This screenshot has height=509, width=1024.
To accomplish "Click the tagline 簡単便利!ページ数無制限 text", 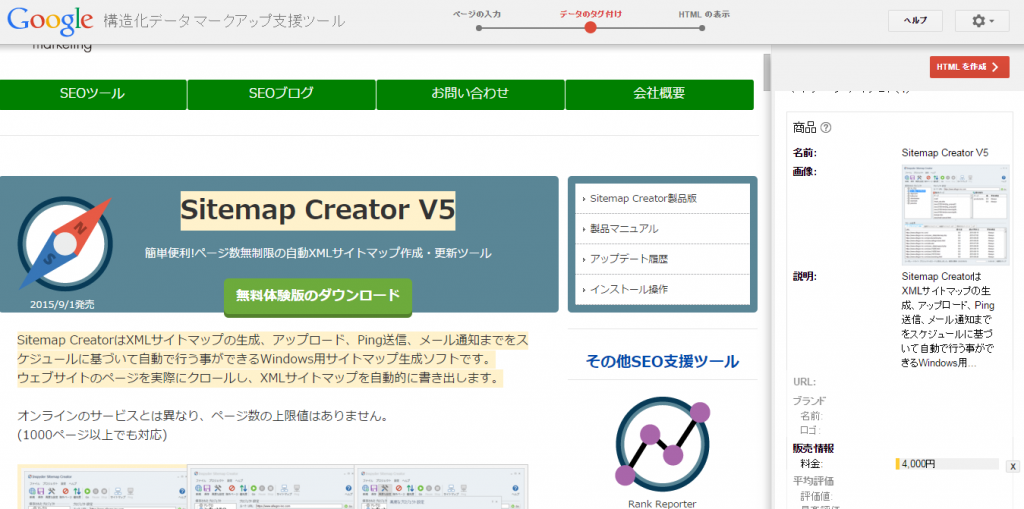I will (x=318, y=253).
